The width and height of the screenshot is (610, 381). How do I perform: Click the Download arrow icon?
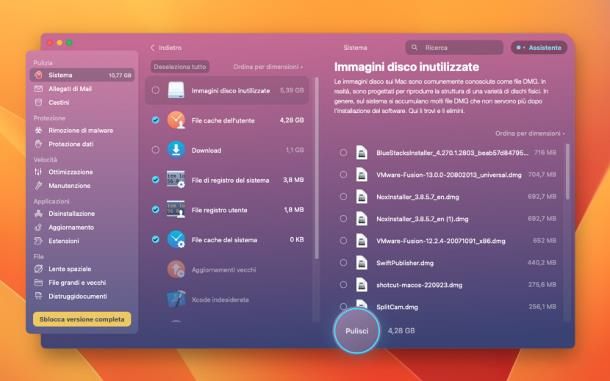(176, 150)
